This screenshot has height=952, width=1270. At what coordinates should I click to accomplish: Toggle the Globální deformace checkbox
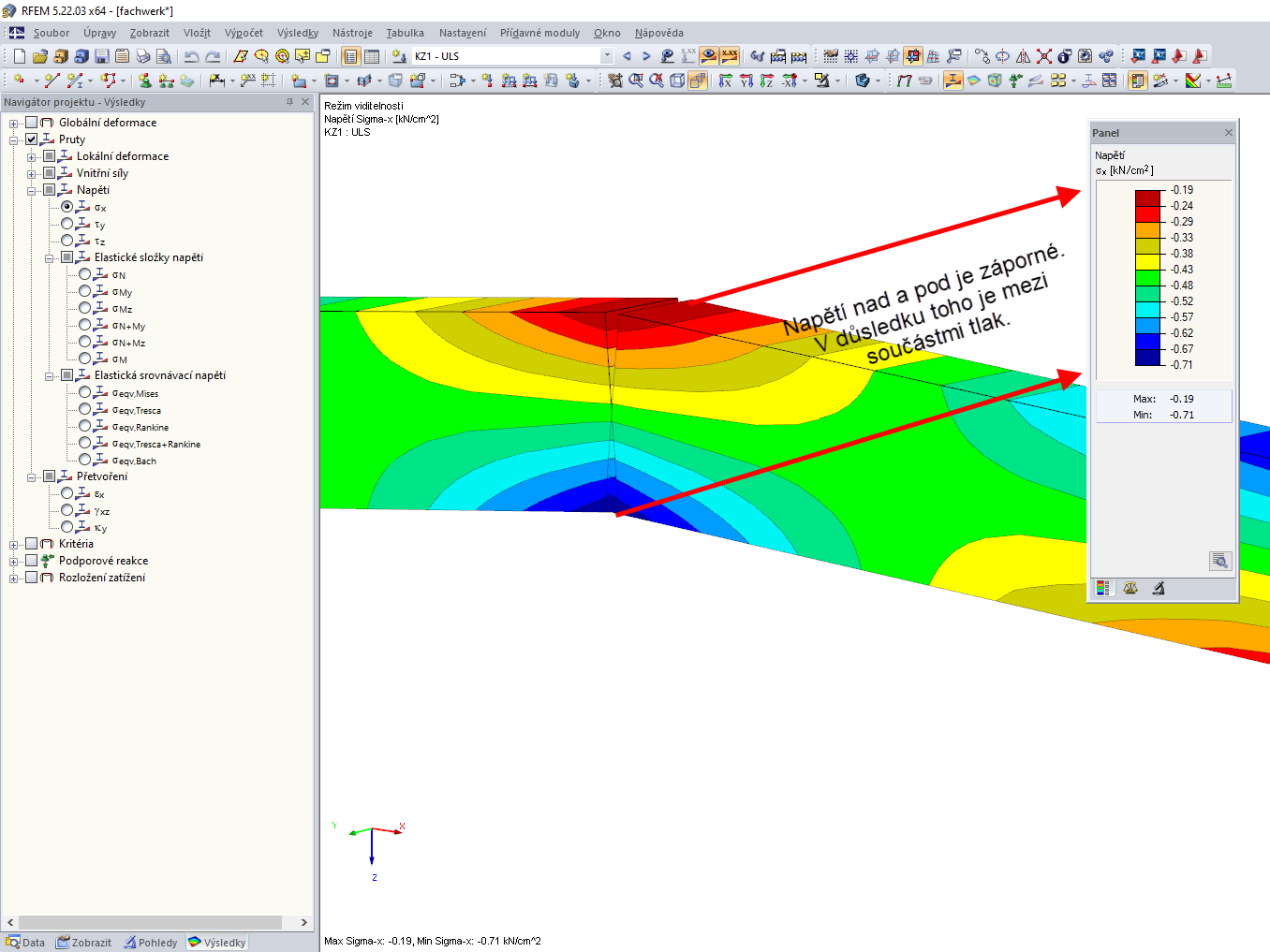point(32,123)
